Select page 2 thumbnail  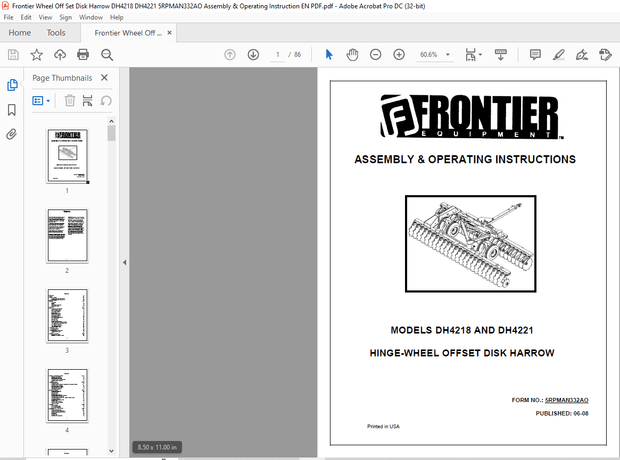tap(67, 235)
